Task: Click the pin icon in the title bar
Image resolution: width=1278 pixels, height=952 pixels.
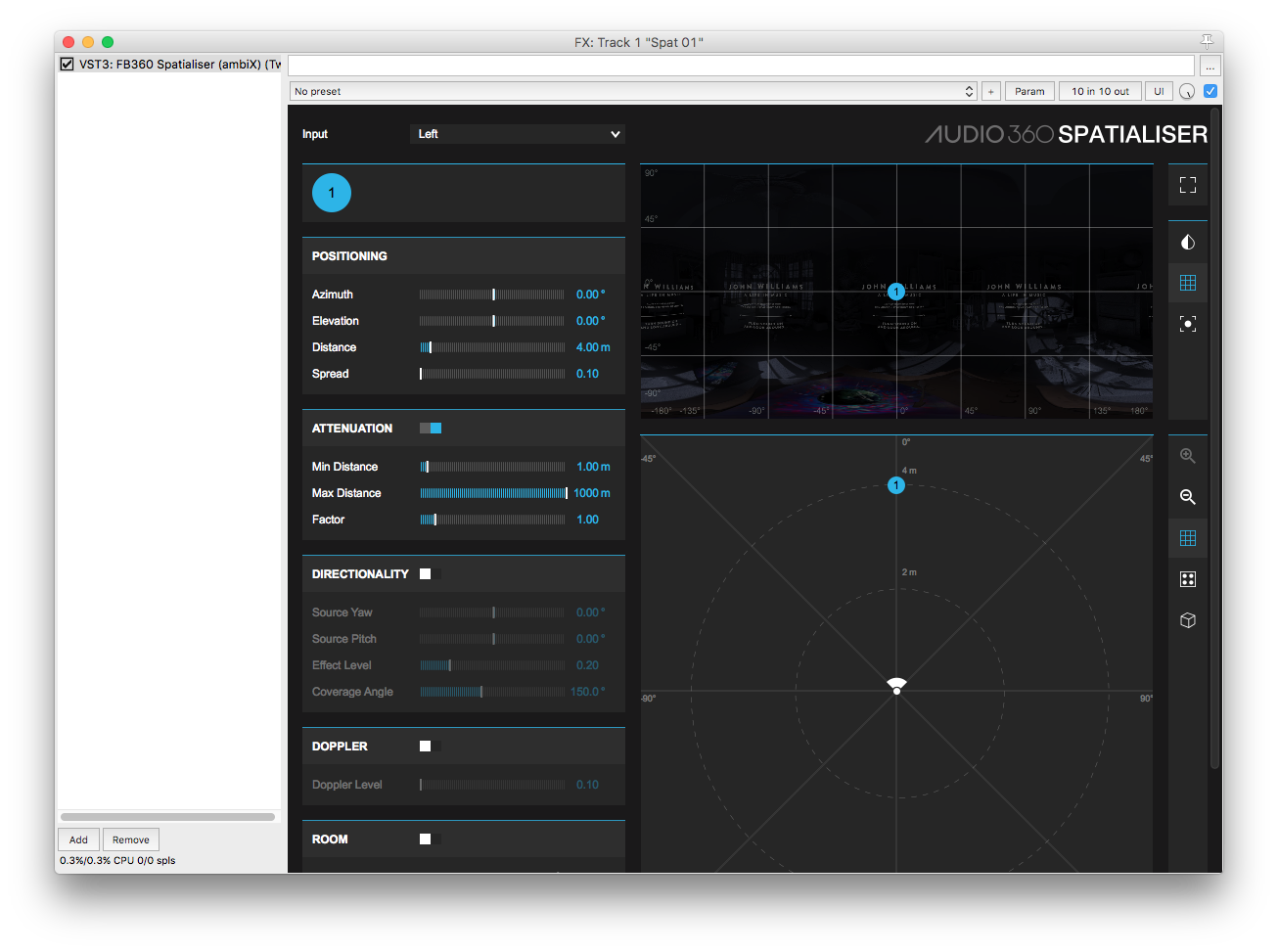Action: pyautogui.click(x=1207, y=41)
